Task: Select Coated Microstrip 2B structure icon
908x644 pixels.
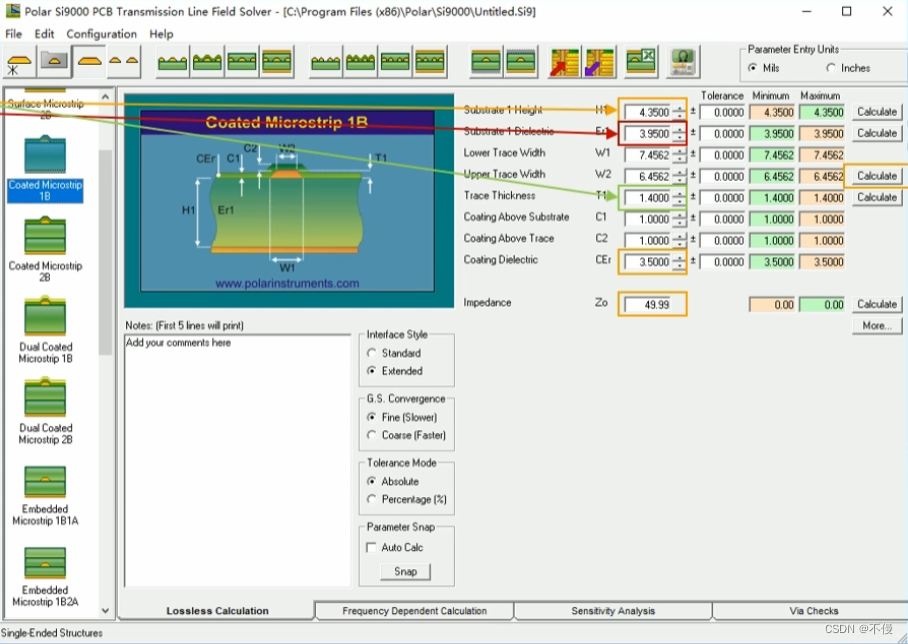Action: pos(45,236)
